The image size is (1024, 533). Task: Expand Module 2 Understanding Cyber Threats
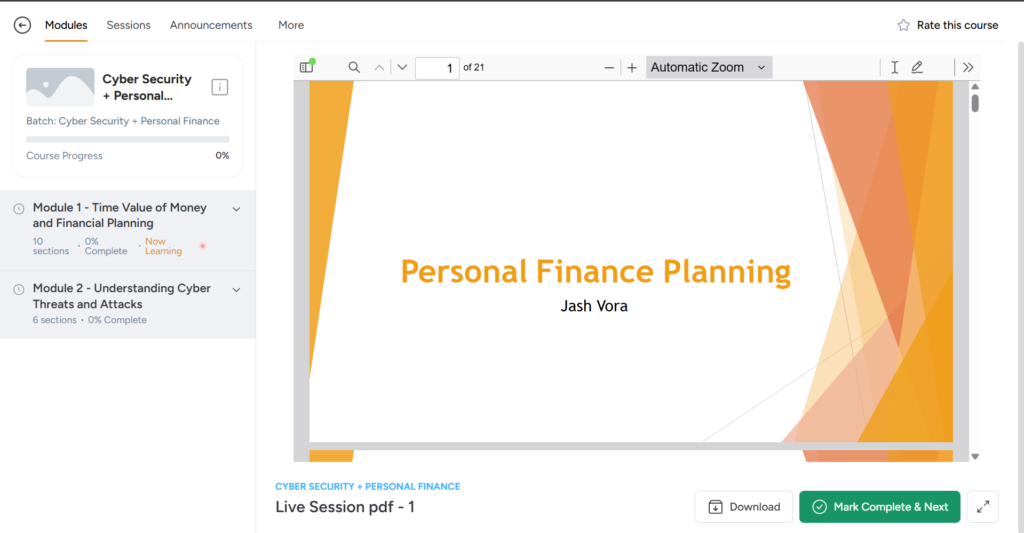(236, 290)
